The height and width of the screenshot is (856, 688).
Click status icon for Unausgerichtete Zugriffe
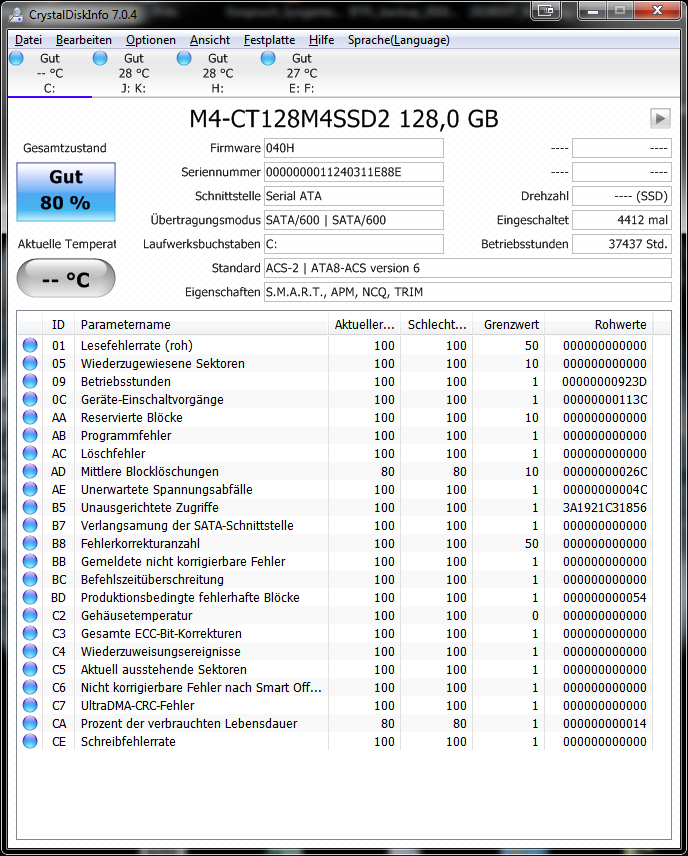(x=30, y=507)
